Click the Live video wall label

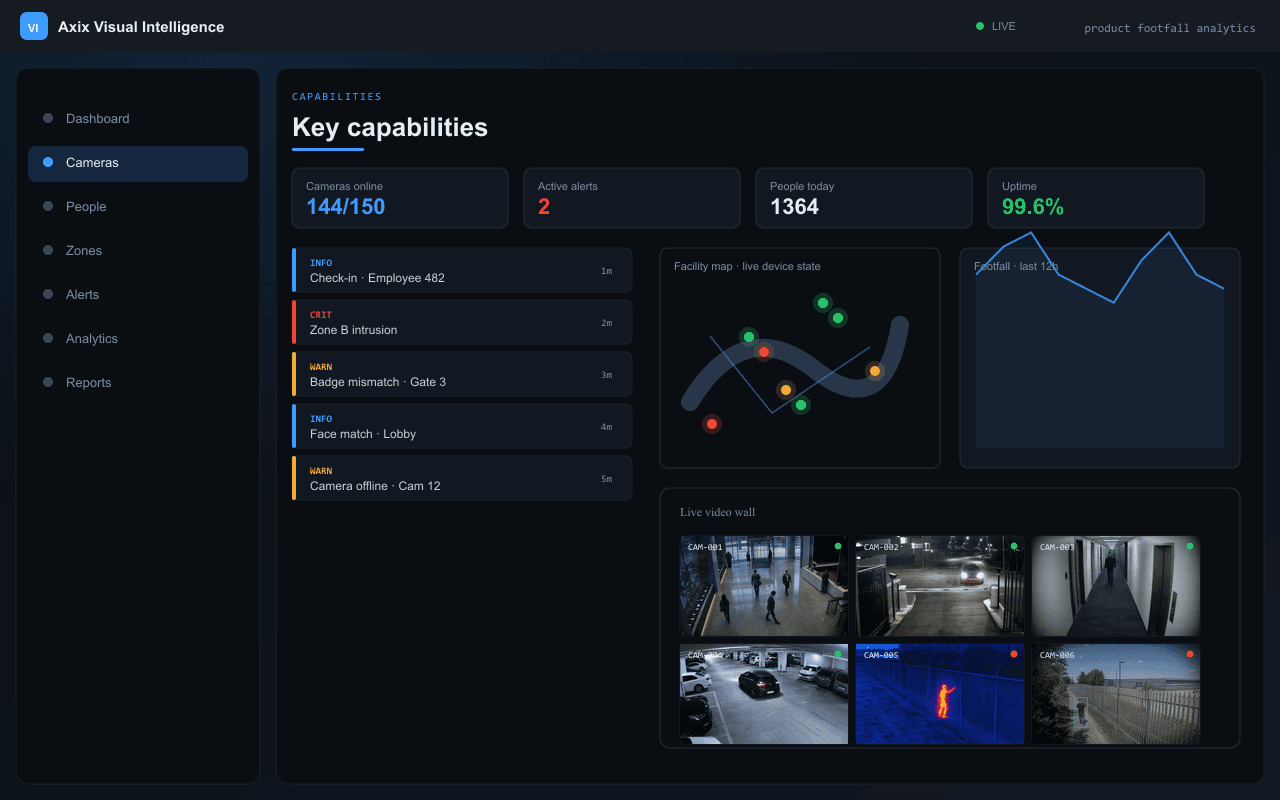[x=718, y=512]
